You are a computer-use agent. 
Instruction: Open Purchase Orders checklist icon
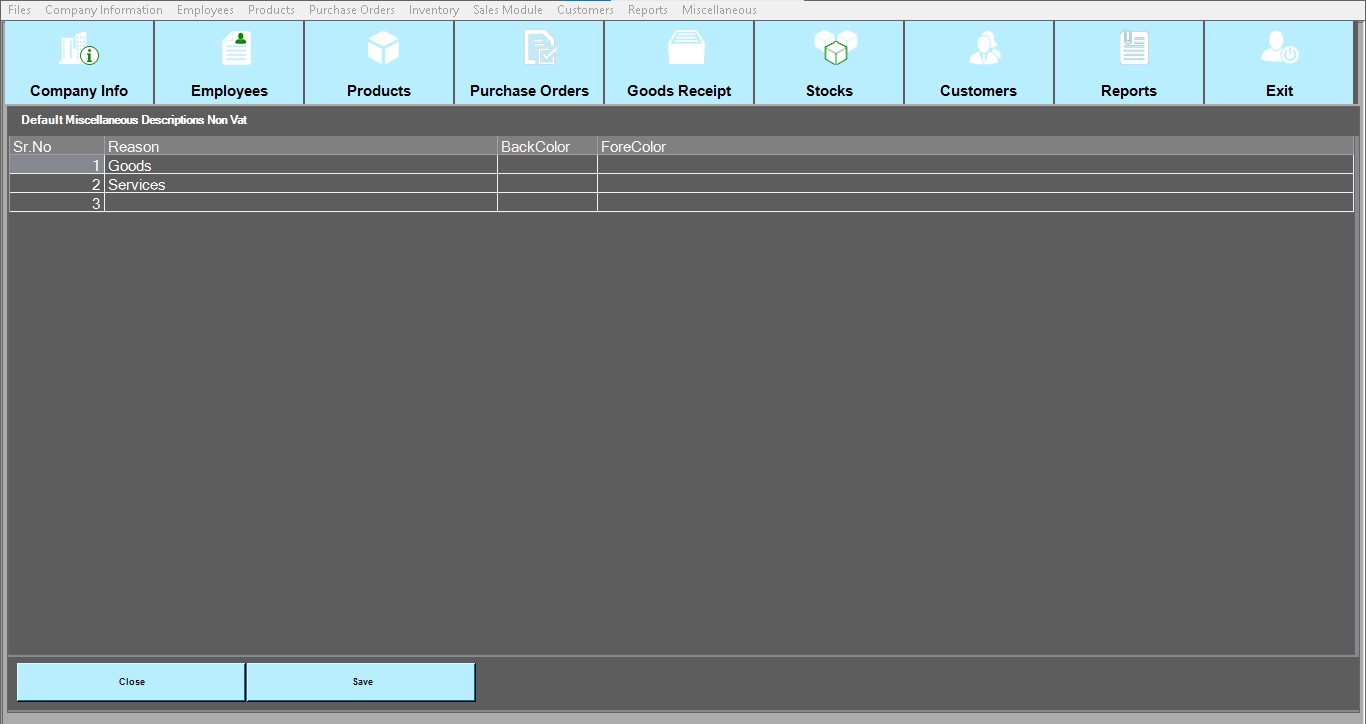tap(540, 48)
